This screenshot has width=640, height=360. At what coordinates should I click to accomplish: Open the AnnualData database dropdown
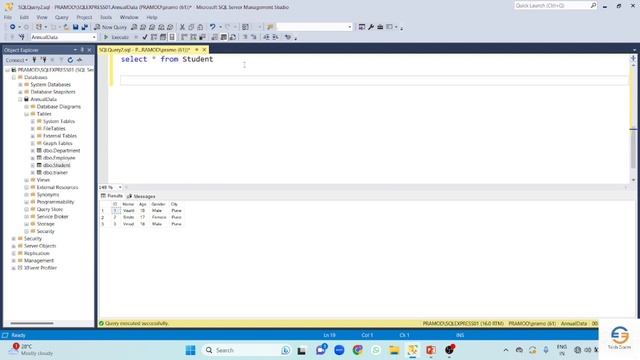tap(94, 37)
